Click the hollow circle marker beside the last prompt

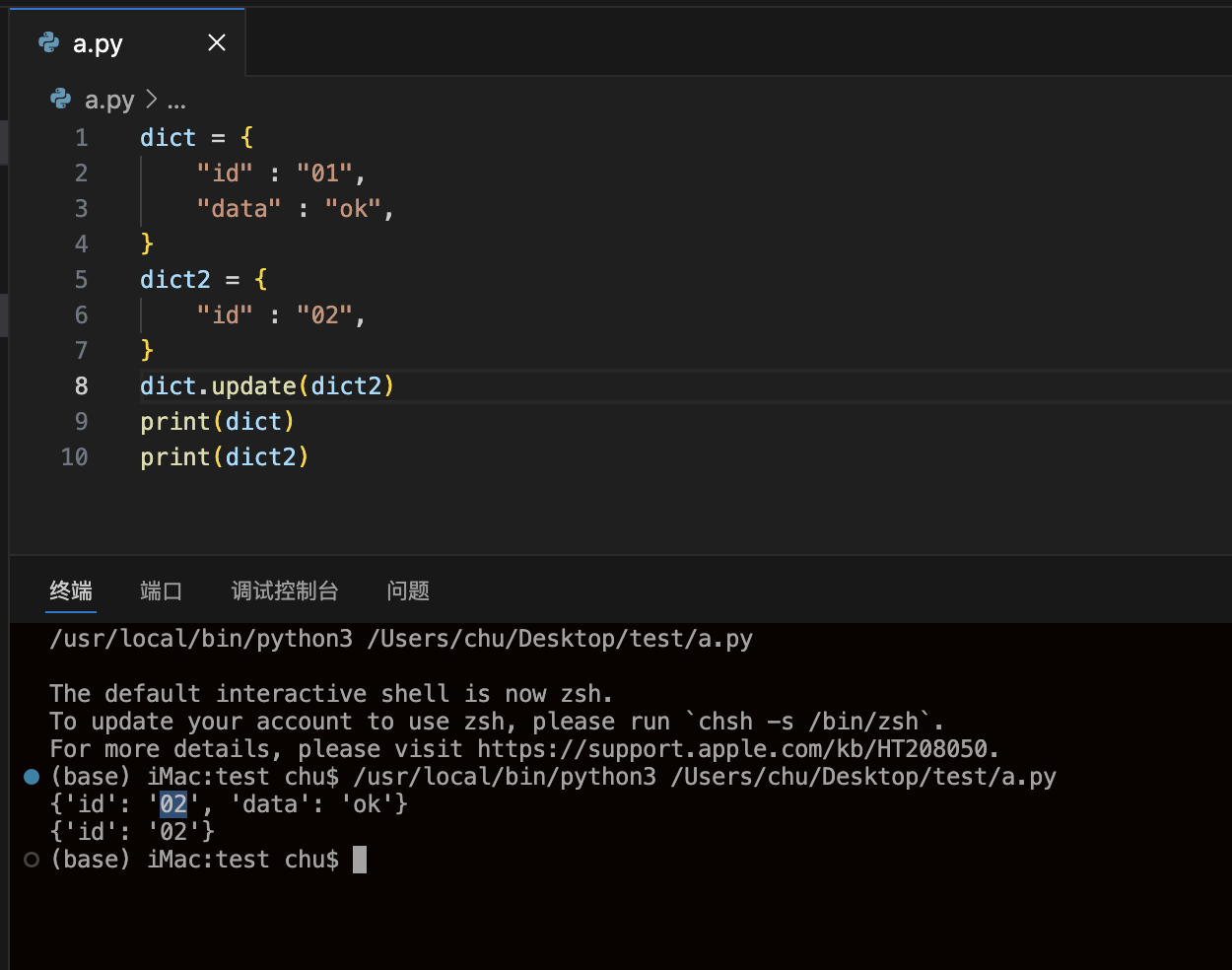coord(32,860)
